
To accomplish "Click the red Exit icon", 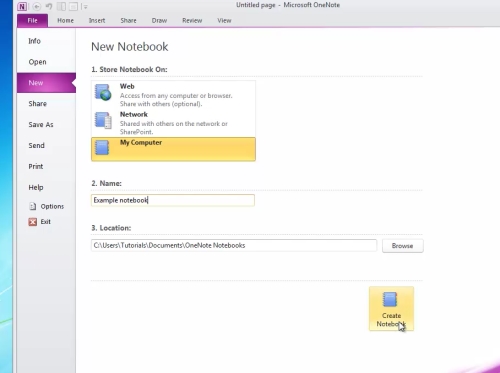I will click(33, 222).
